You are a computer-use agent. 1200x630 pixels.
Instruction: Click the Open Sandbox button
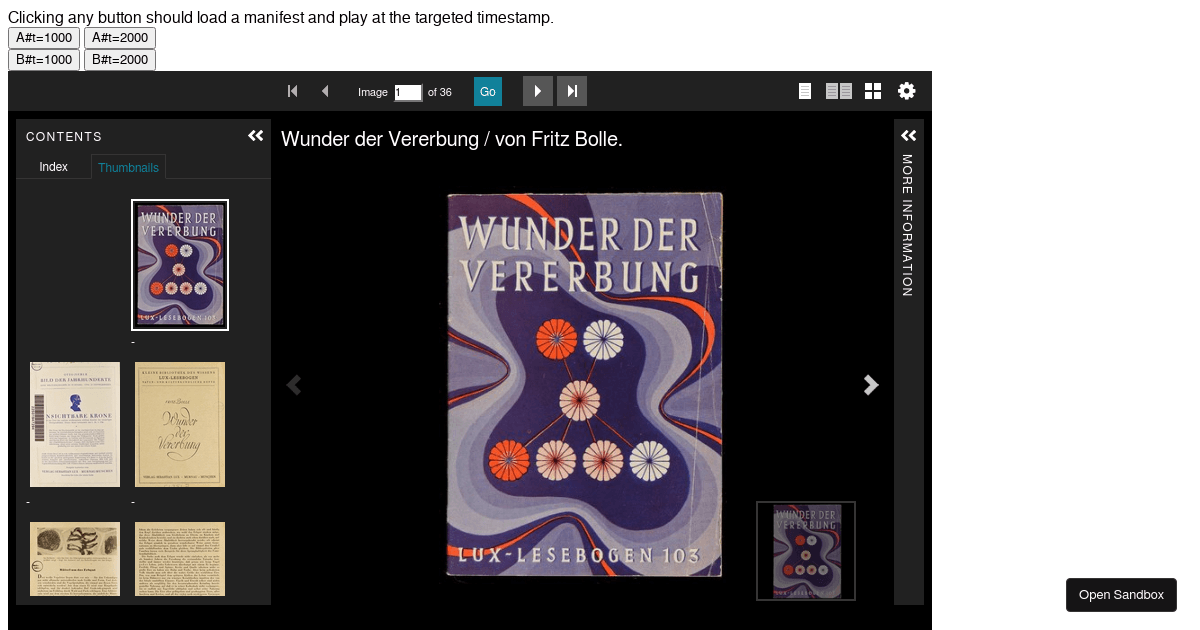(x=1121, y=595)
